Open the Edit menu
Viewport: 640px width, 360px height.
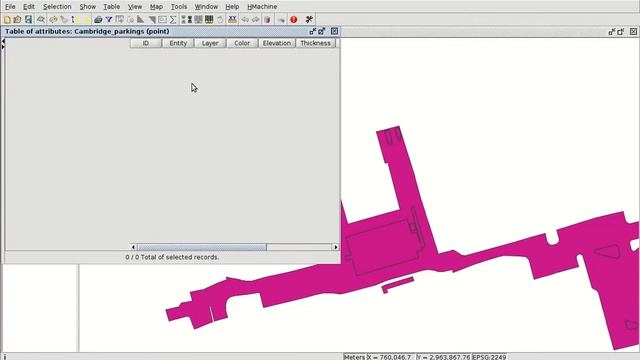29,7
